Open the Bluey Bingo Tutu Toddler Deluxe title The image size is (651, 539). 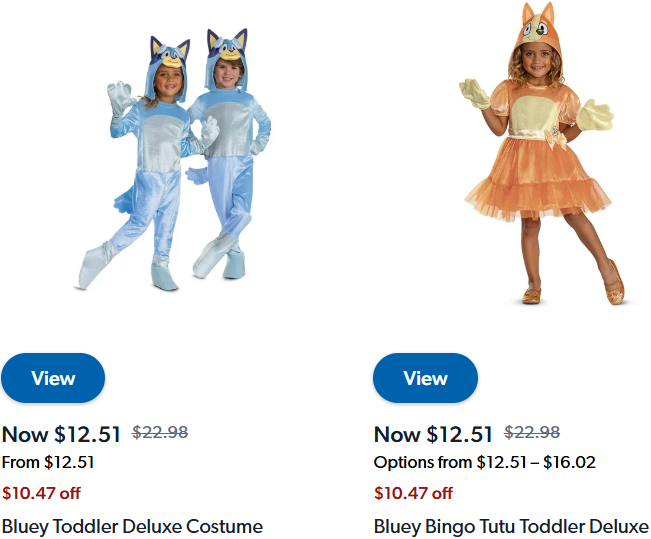click(511, 526)
